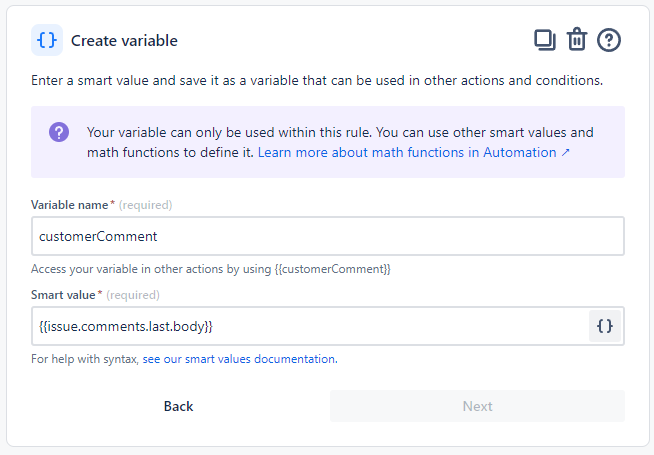Open the smart values documentation link
The width and height of the screenshot is (654, 455).
coord(238,359)
